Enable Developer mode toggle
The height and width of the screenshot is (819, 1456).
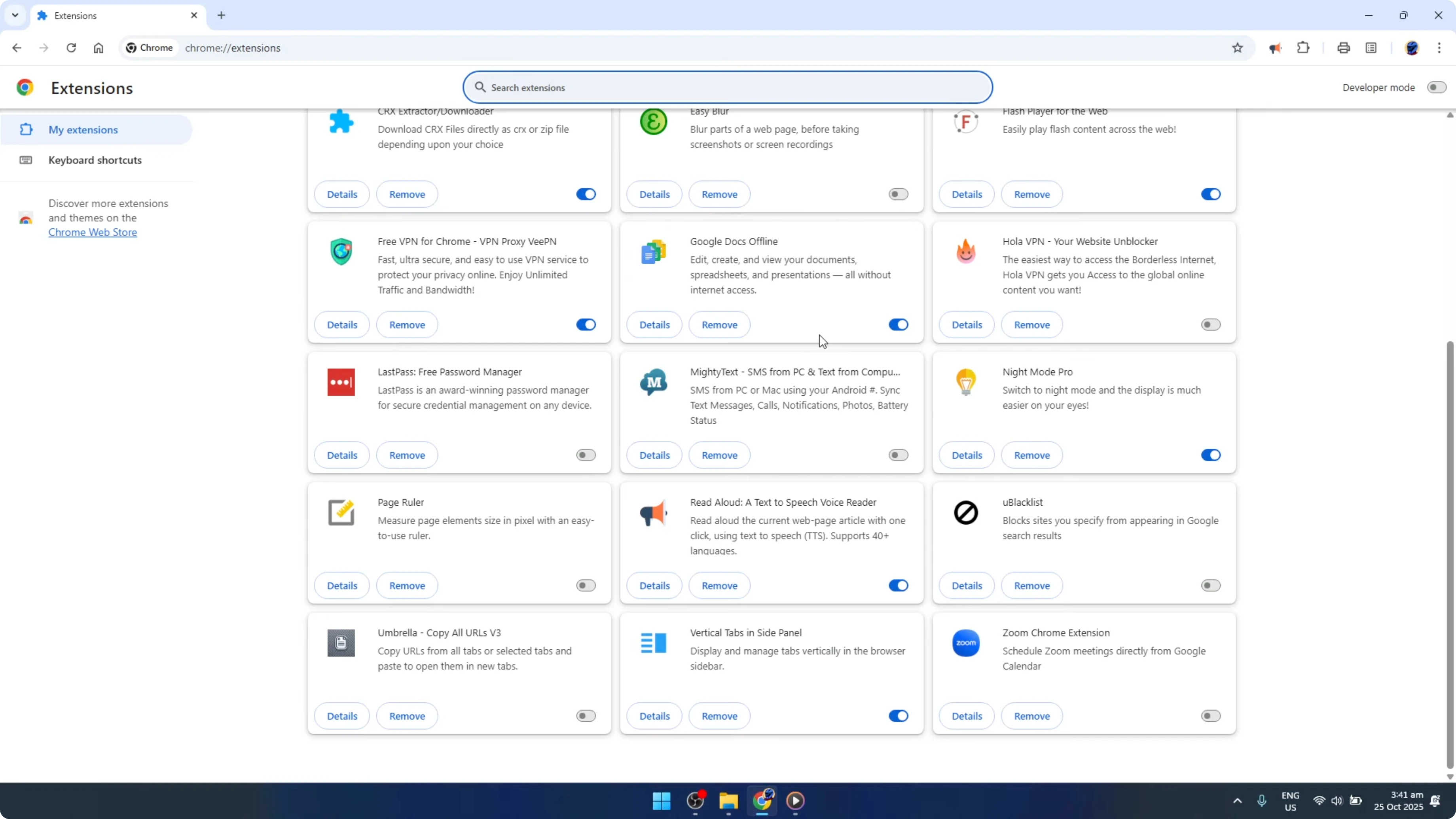(x=1436, y=87)
